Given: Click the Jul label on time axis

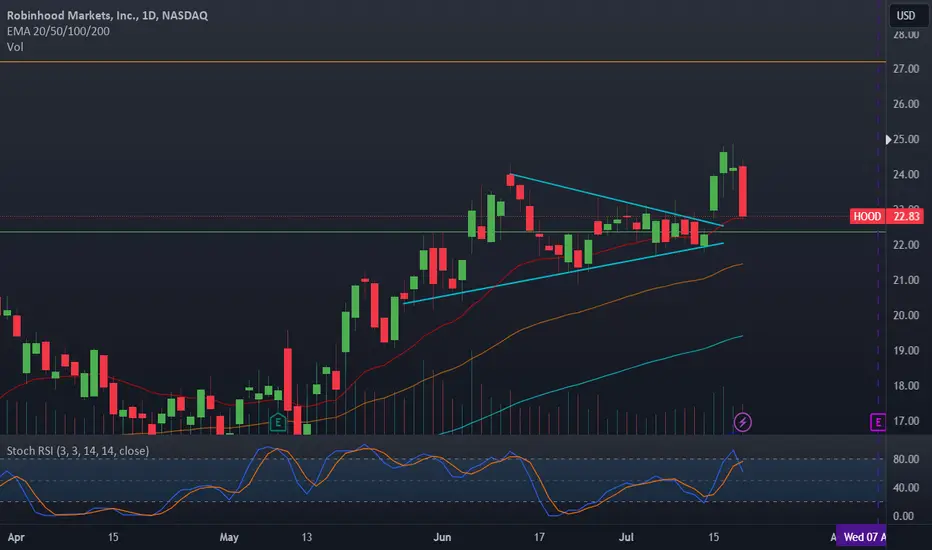Looking at the screenshot, I should (626, 537).
